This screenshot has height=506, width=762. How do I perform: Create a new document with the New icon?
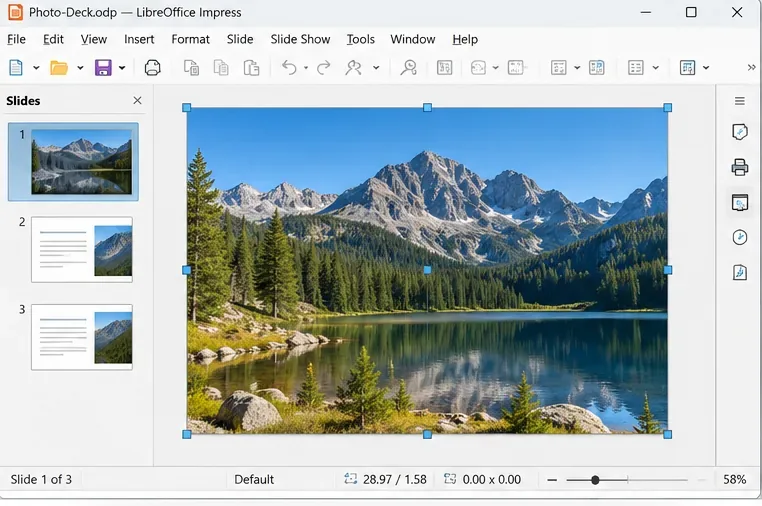tap(16, 68)
